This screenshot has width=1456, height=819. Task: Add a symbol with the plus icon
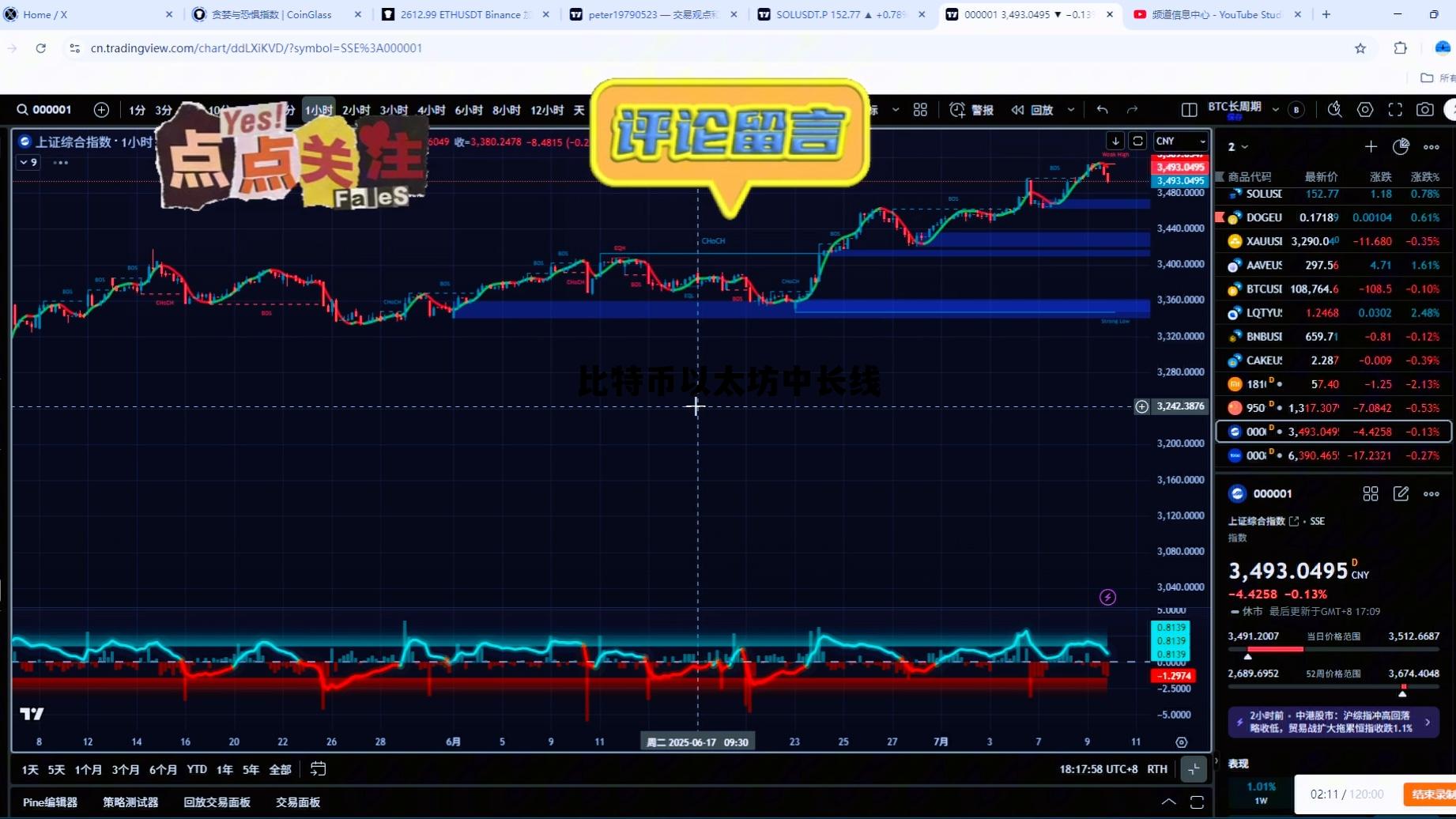point(101,110)
